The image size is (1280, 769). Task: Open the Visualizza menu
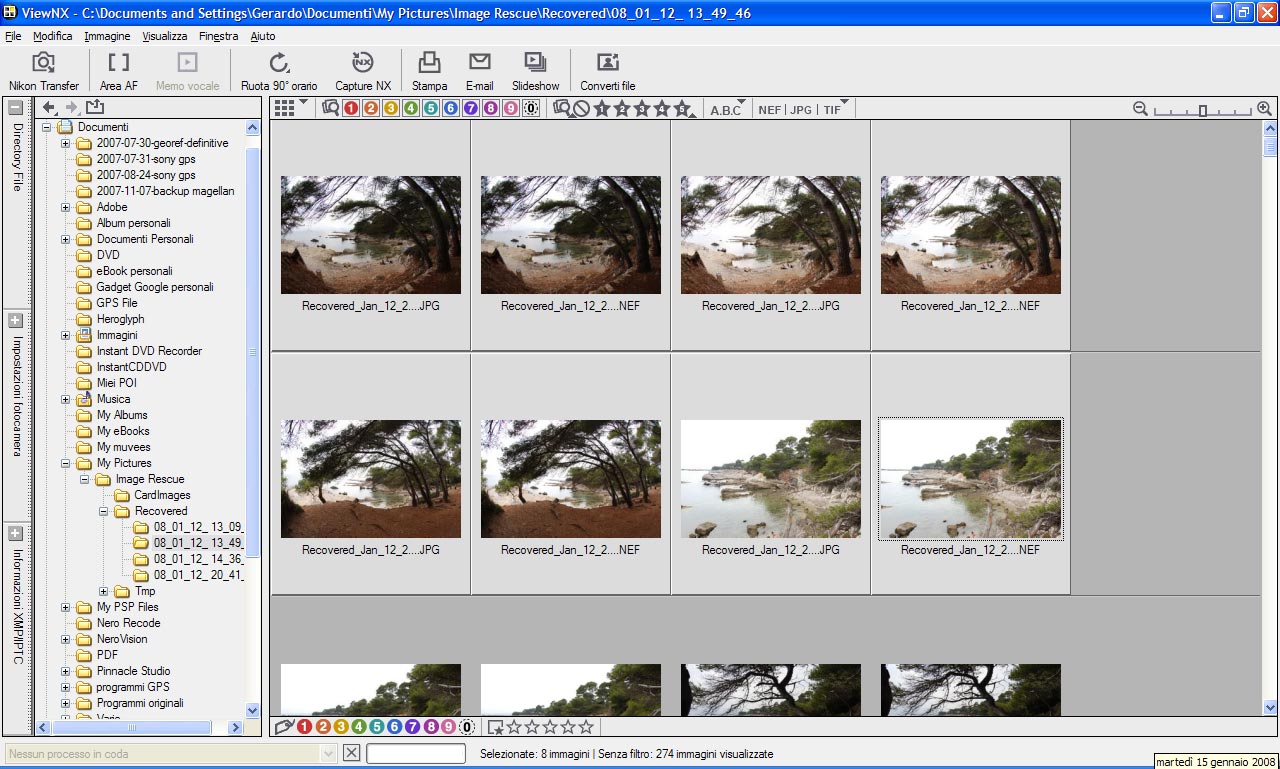pyautogui.click(x=164, y=36)
